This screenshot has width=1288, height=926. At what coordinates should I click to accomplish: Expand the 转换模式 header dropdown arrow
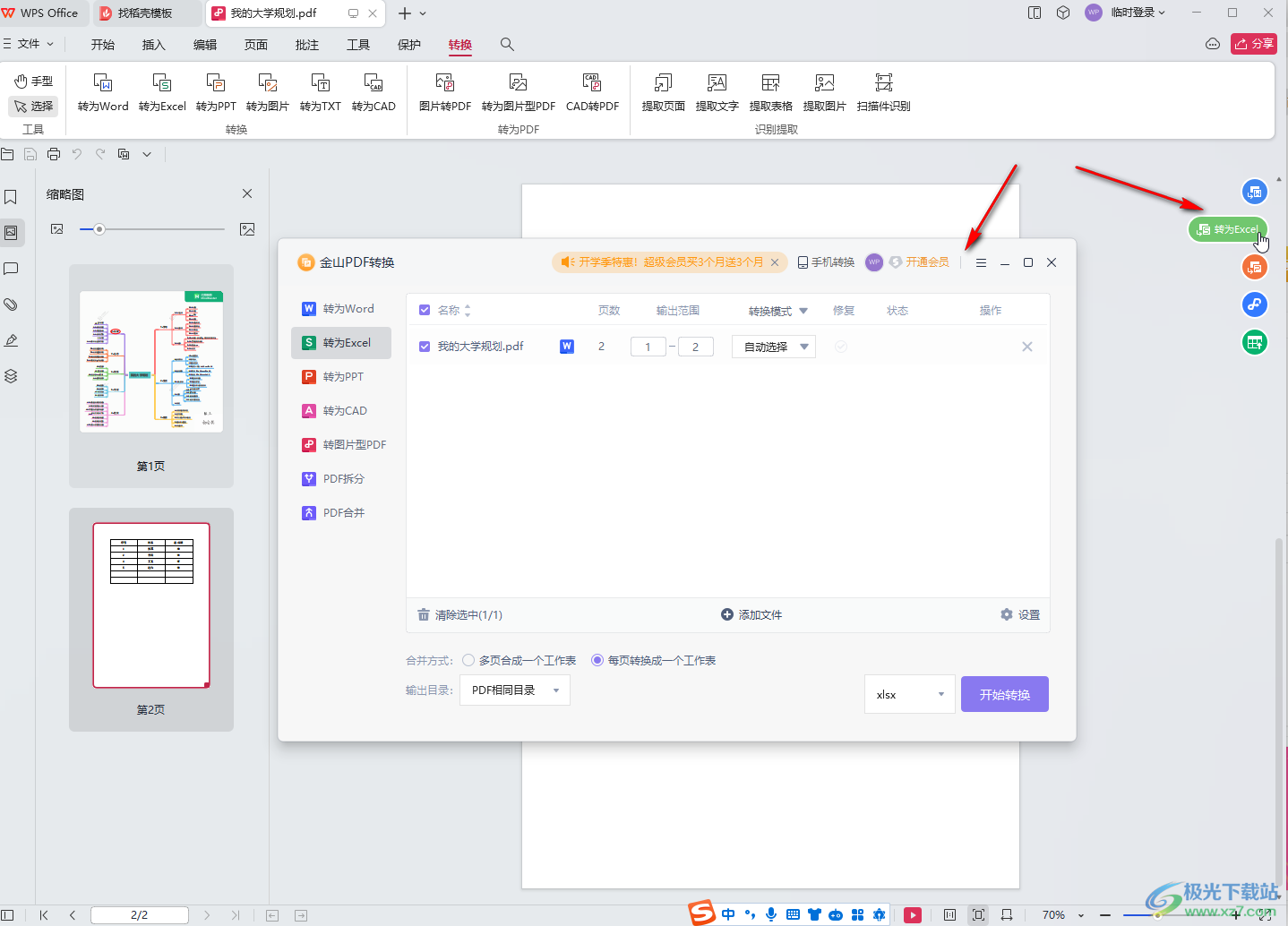803,311
